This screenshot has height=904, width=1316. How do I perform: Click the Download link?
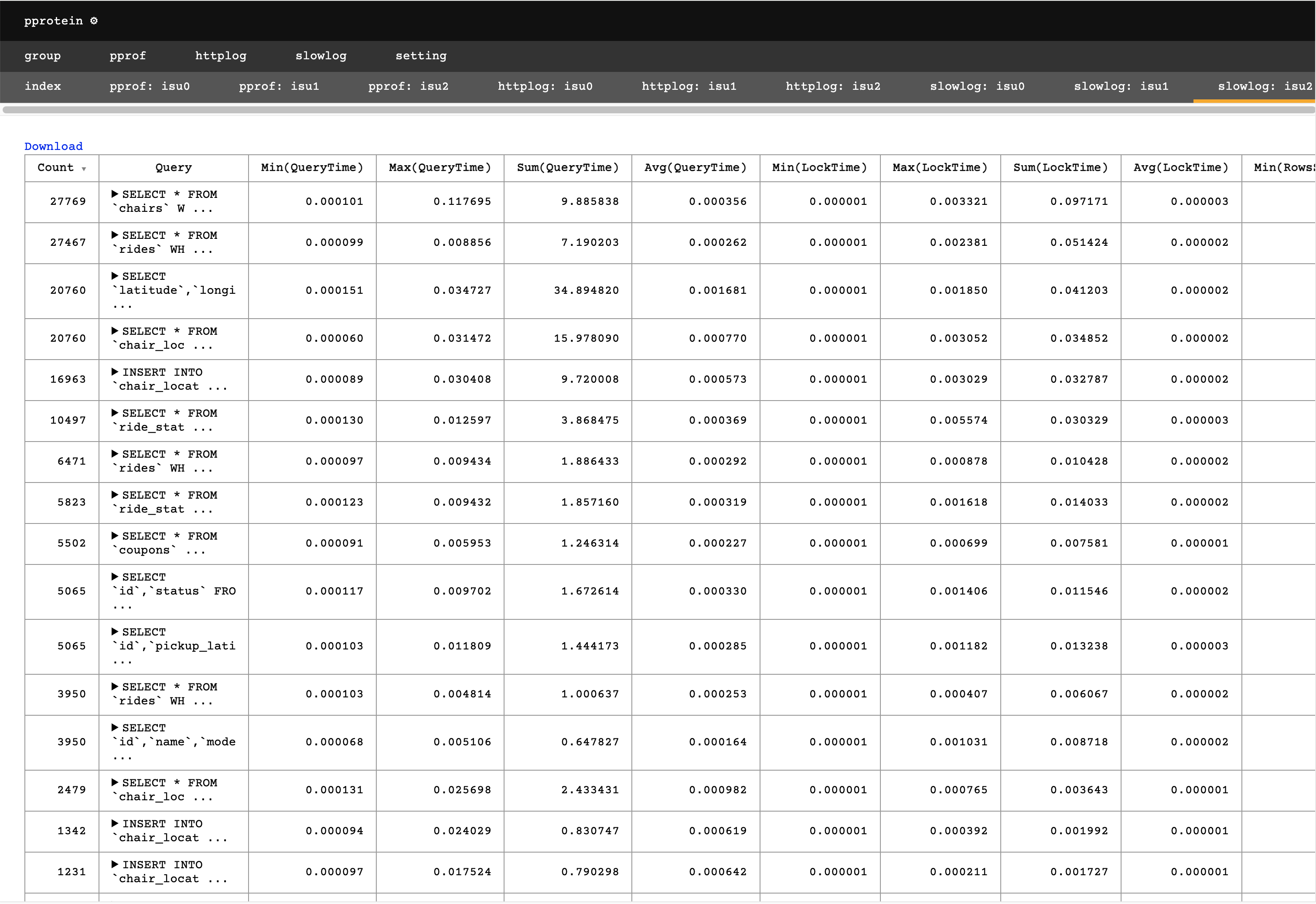(53, 146)
